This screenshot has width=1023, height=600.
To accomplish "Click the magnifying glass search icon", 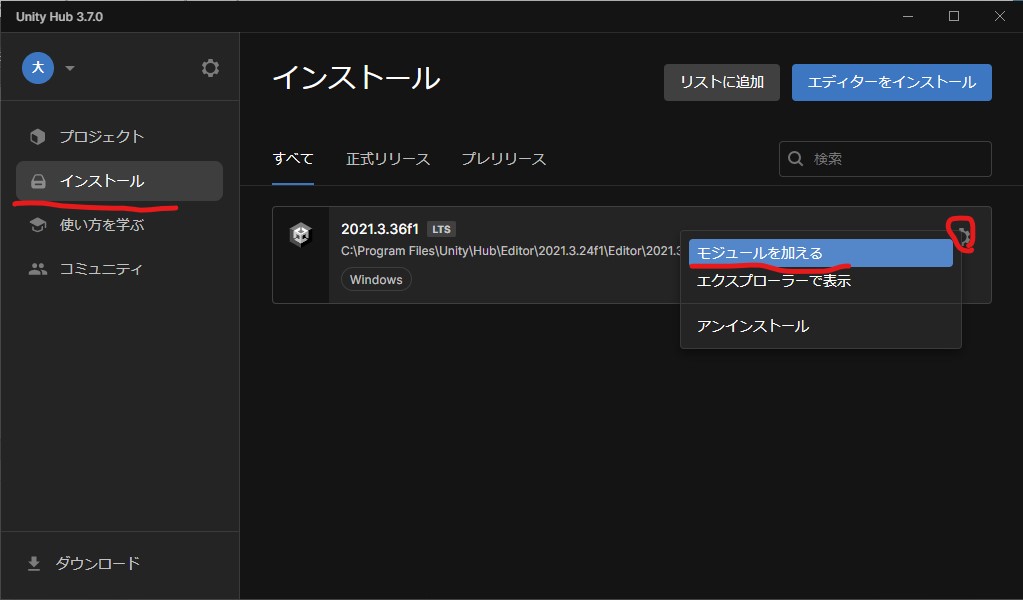I will tap(796, 159).
